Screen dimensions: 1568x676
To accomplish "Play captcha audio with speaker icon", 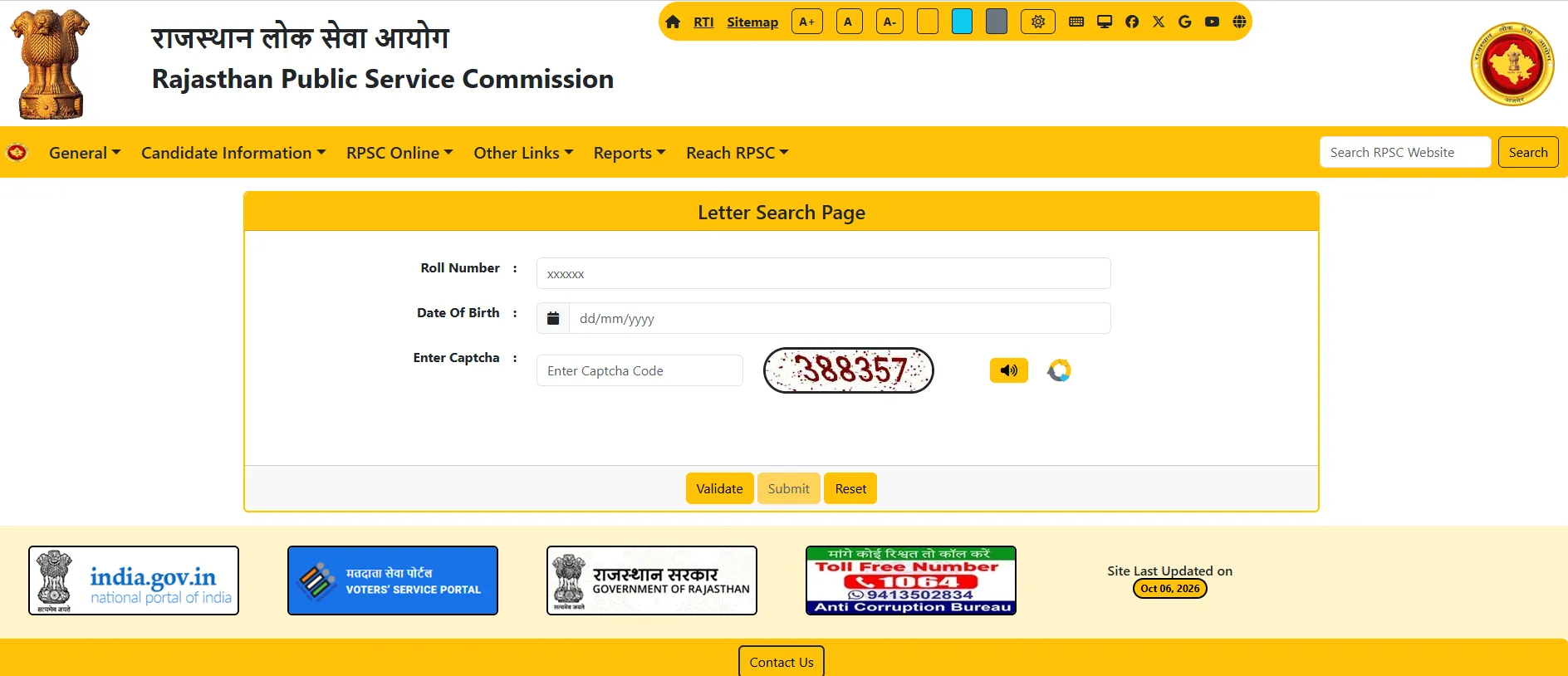I will click(x=1009, y=370).
